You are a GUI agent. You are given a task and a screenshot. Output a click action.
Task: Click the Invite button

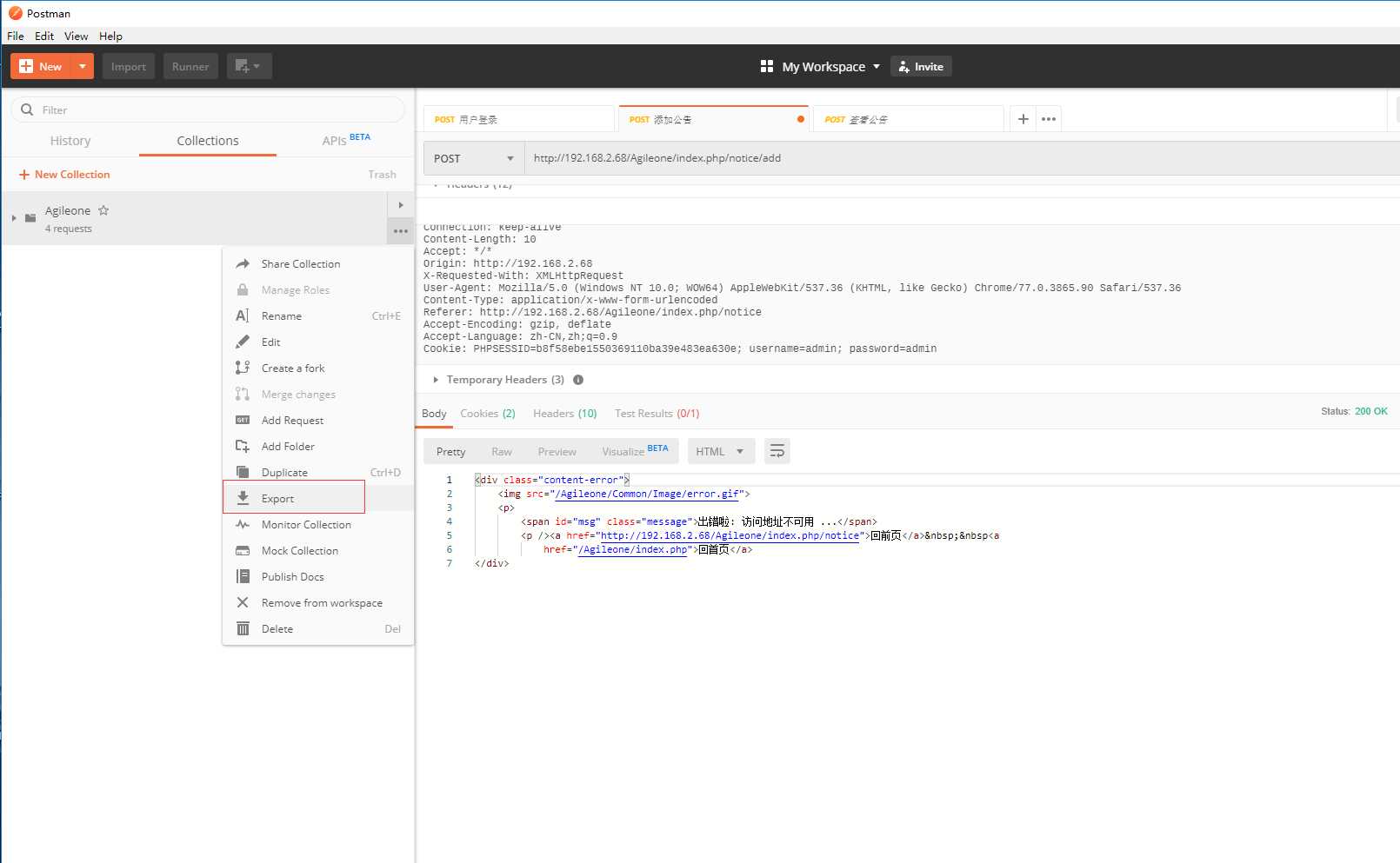(921, 66)
